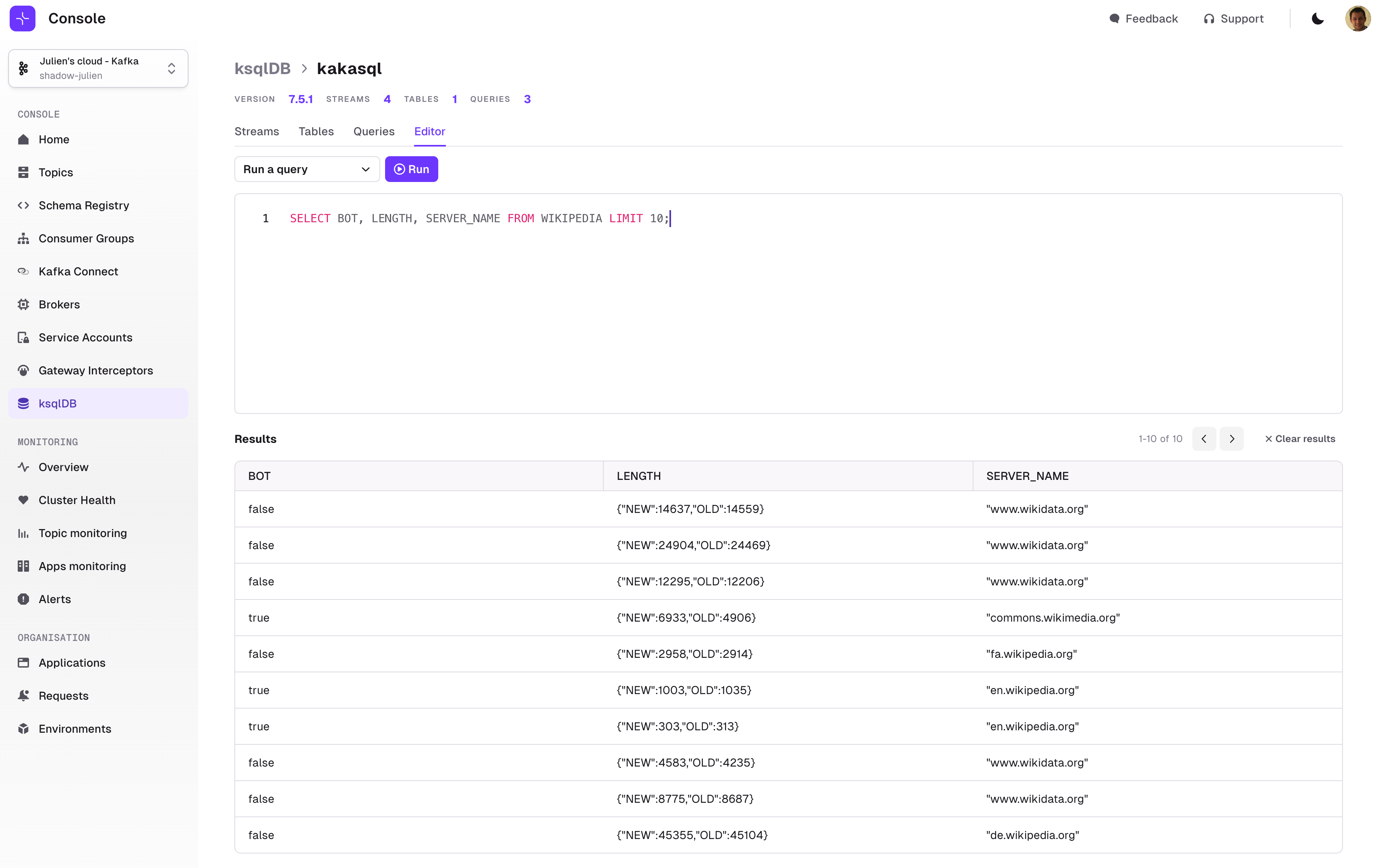Image resolution: width=1384 pixels, height=868 pixels.
Task: Click line number 1 in editor
Action: pos(265,218)
